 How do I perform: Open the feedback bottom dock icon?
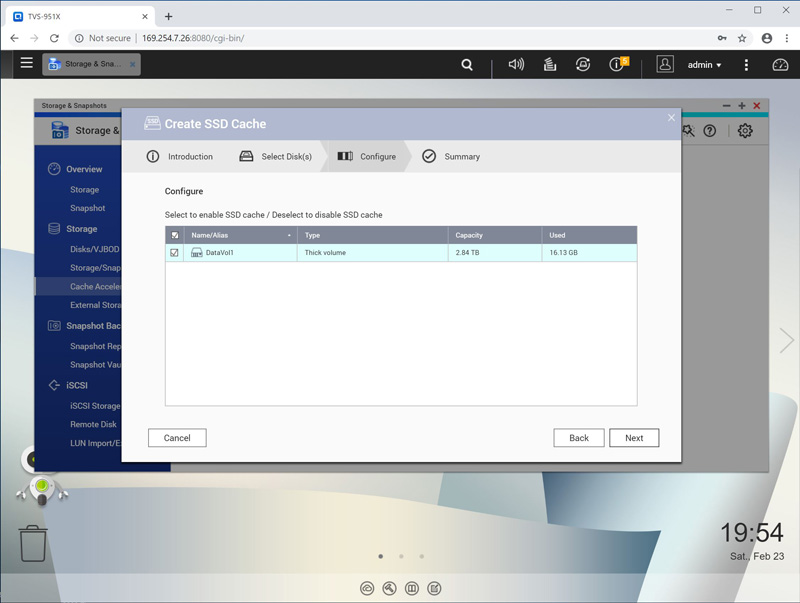point(434,589)
